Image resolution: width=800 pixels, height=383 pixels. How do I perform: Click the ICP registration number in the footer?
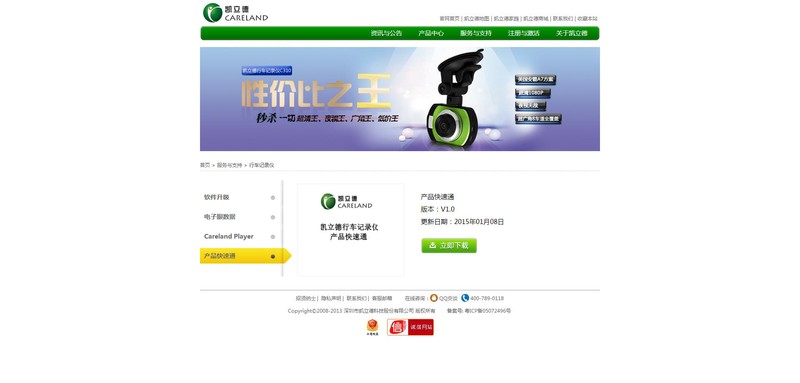(479, 311)
